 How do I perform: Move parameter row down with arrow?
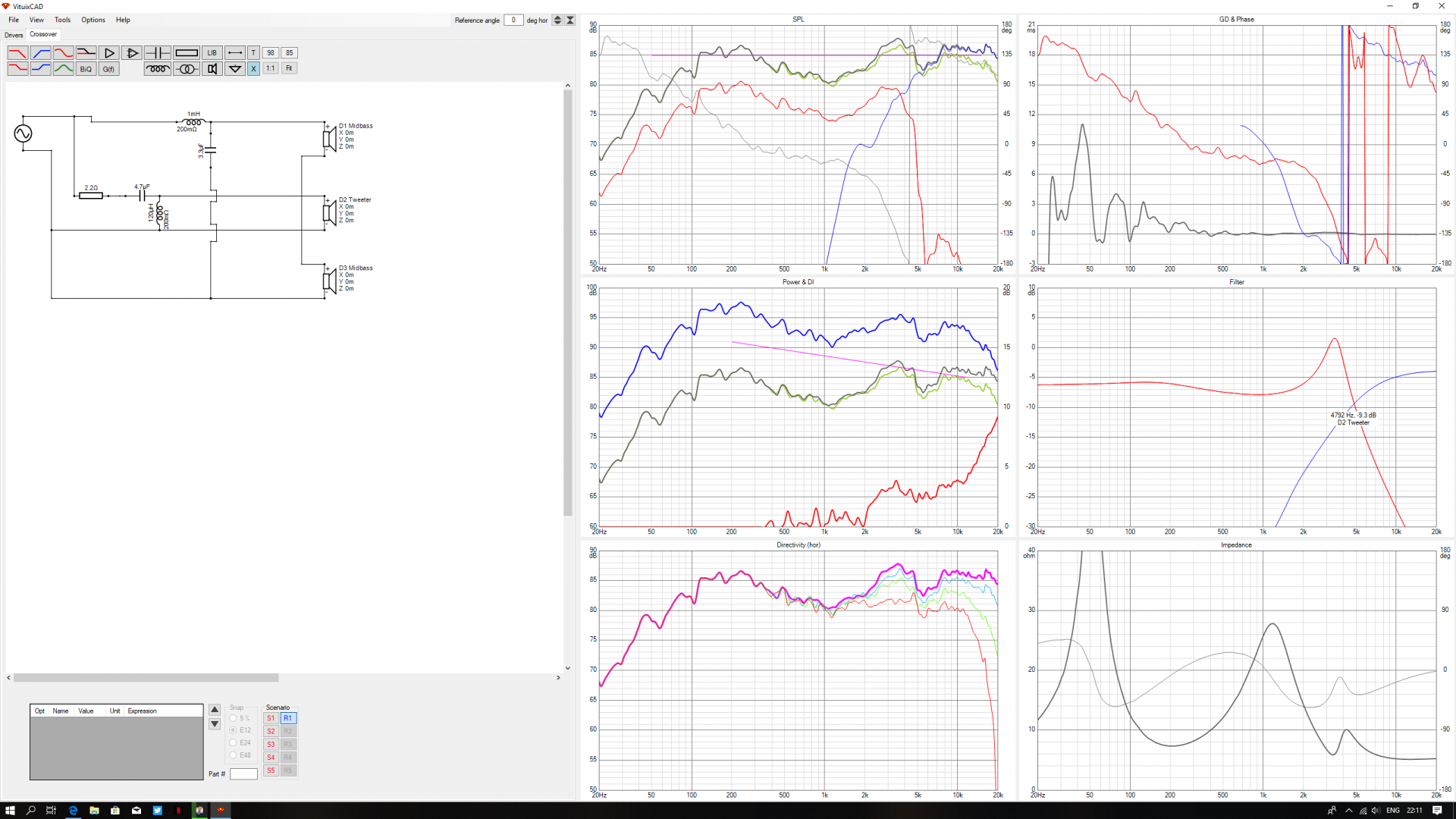click(215, 724)
